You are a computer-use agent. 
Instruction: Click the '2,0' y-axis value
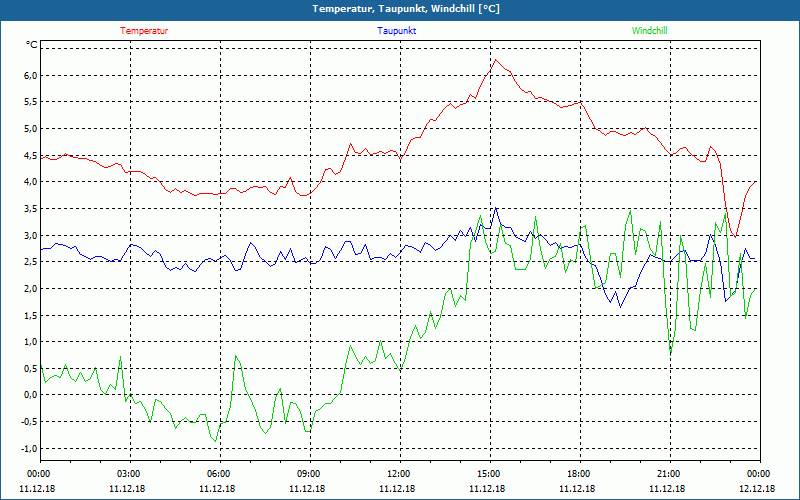pos(31,289)
